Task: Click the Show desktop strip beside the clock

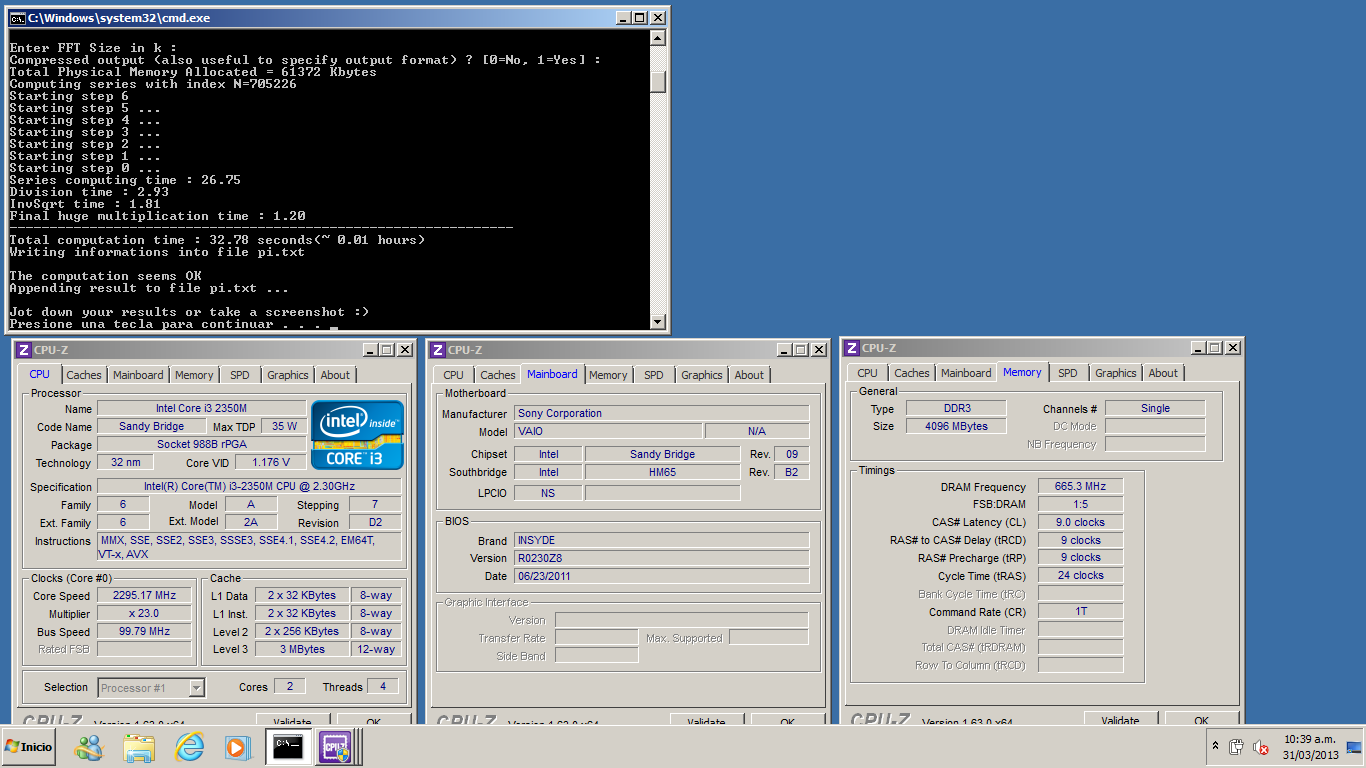Action: point(1354,747)
